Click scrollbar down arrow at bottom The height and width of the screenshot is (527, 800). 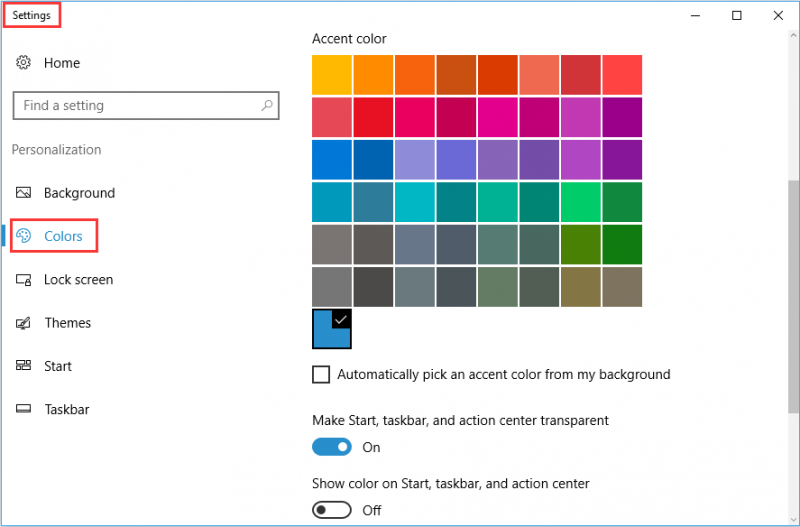(x=793, y=520)
